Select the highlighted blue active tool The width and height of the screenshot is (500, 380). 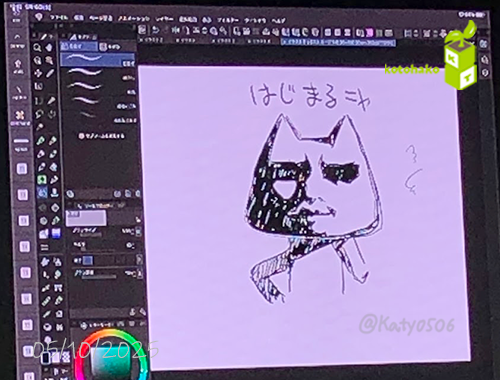click(x=42, y=193)
